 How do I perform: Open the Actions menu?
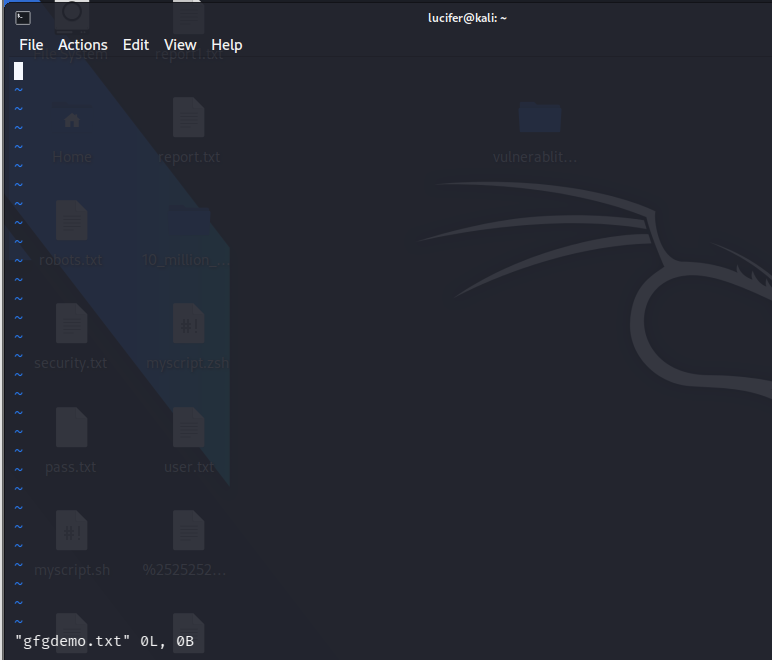click(83, 45)
